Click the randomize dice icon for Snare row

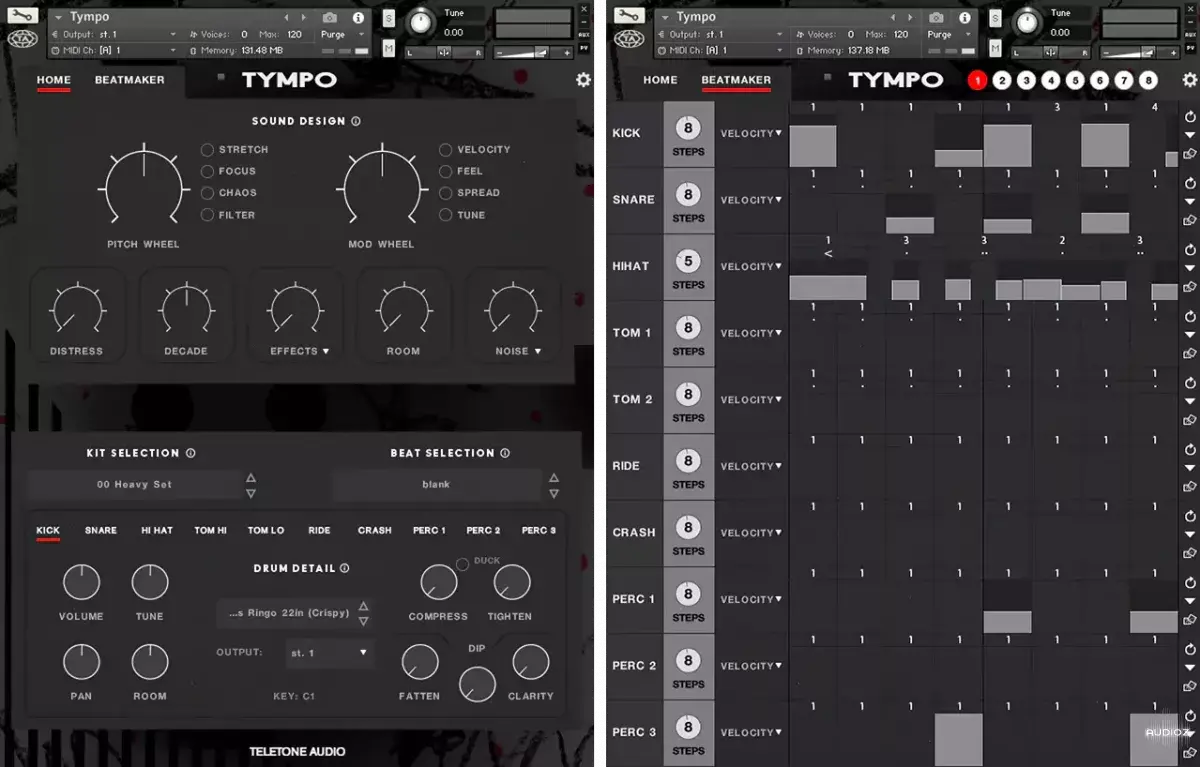click(1190, 221)
